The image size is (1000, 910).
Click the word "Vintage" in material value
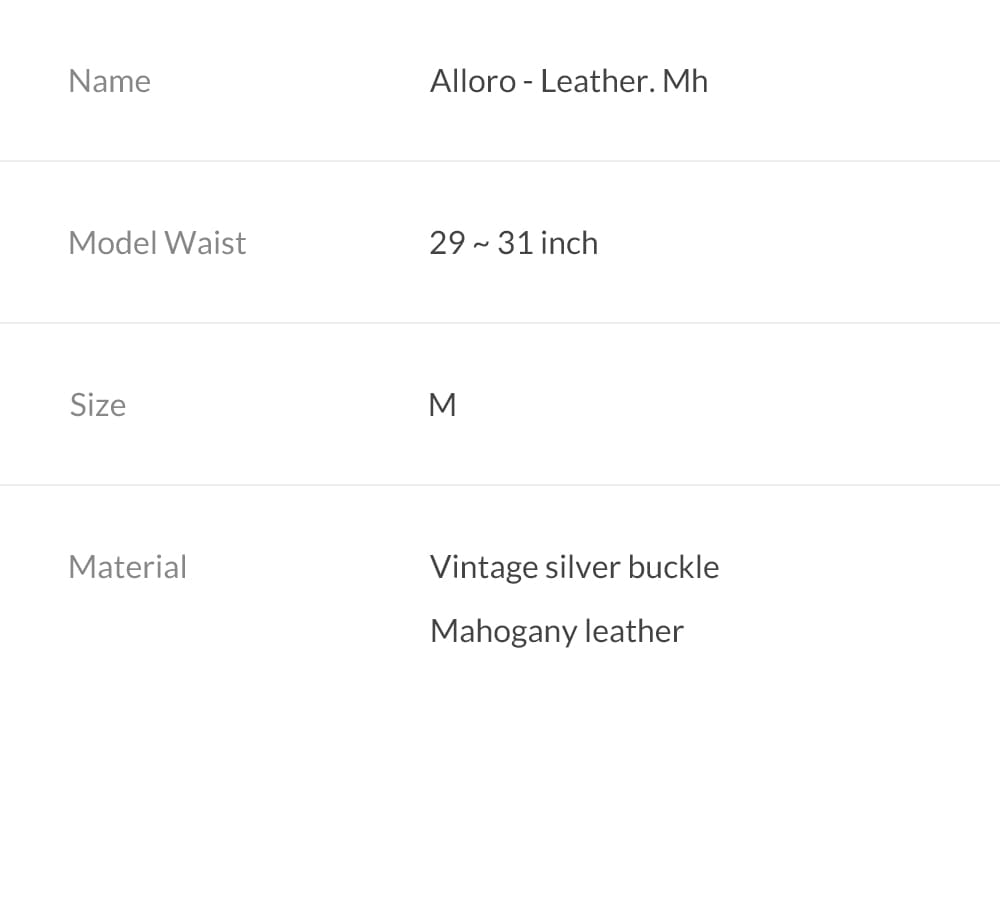tap(484, 567)
